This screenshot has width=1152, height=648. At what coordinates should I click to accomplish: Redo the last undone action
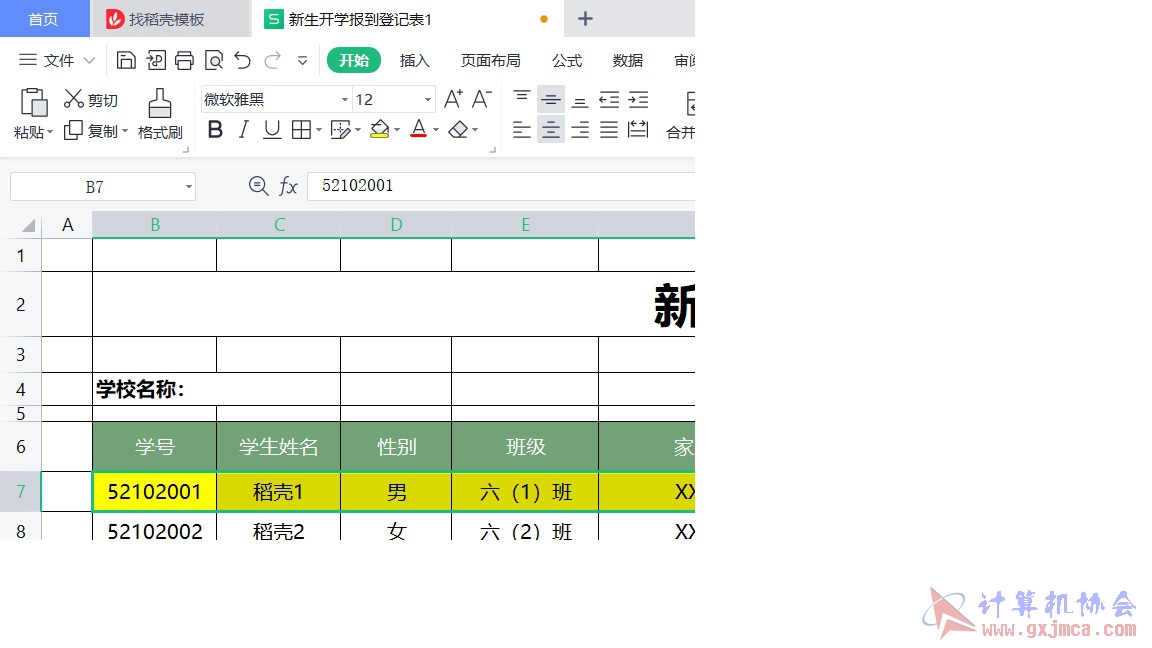pyautogui.click(x=273, y=60)
